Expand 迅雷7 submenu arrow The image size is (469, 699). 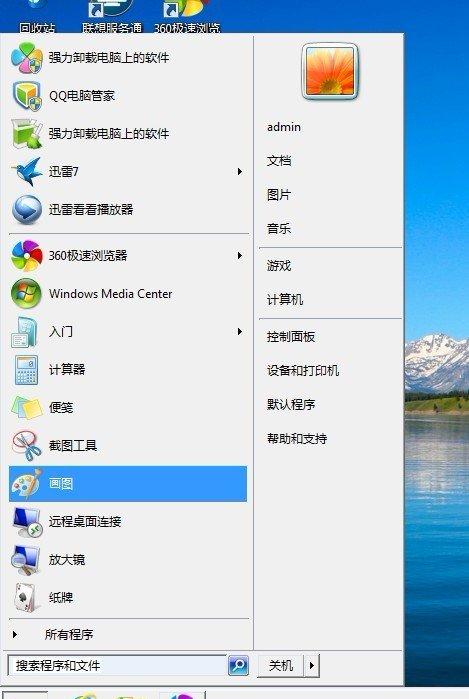point(240,172)
